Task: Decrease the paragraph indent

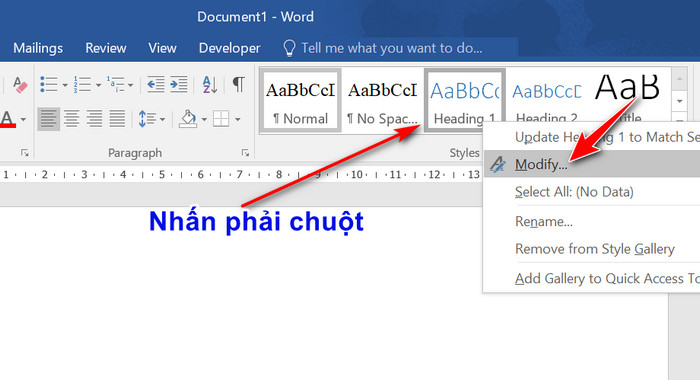Action: click(x=155, y=84)
